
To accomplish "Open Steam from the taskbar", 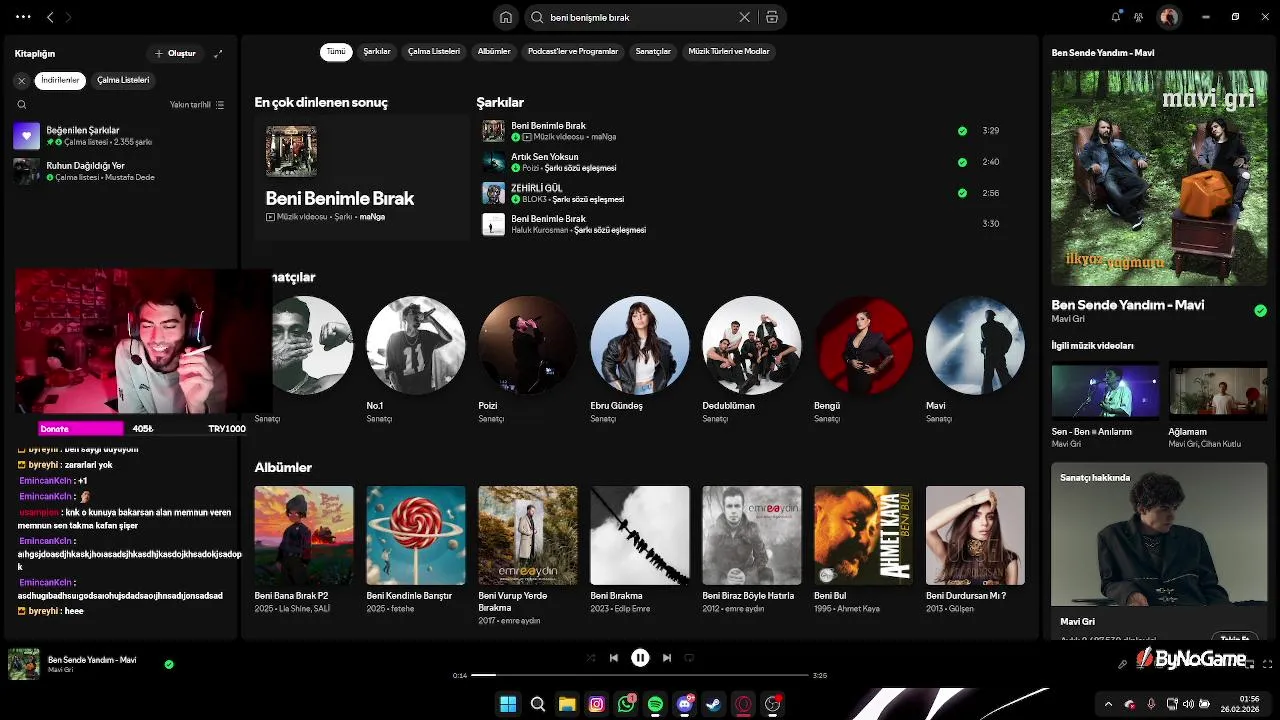I will pos(714,704).
